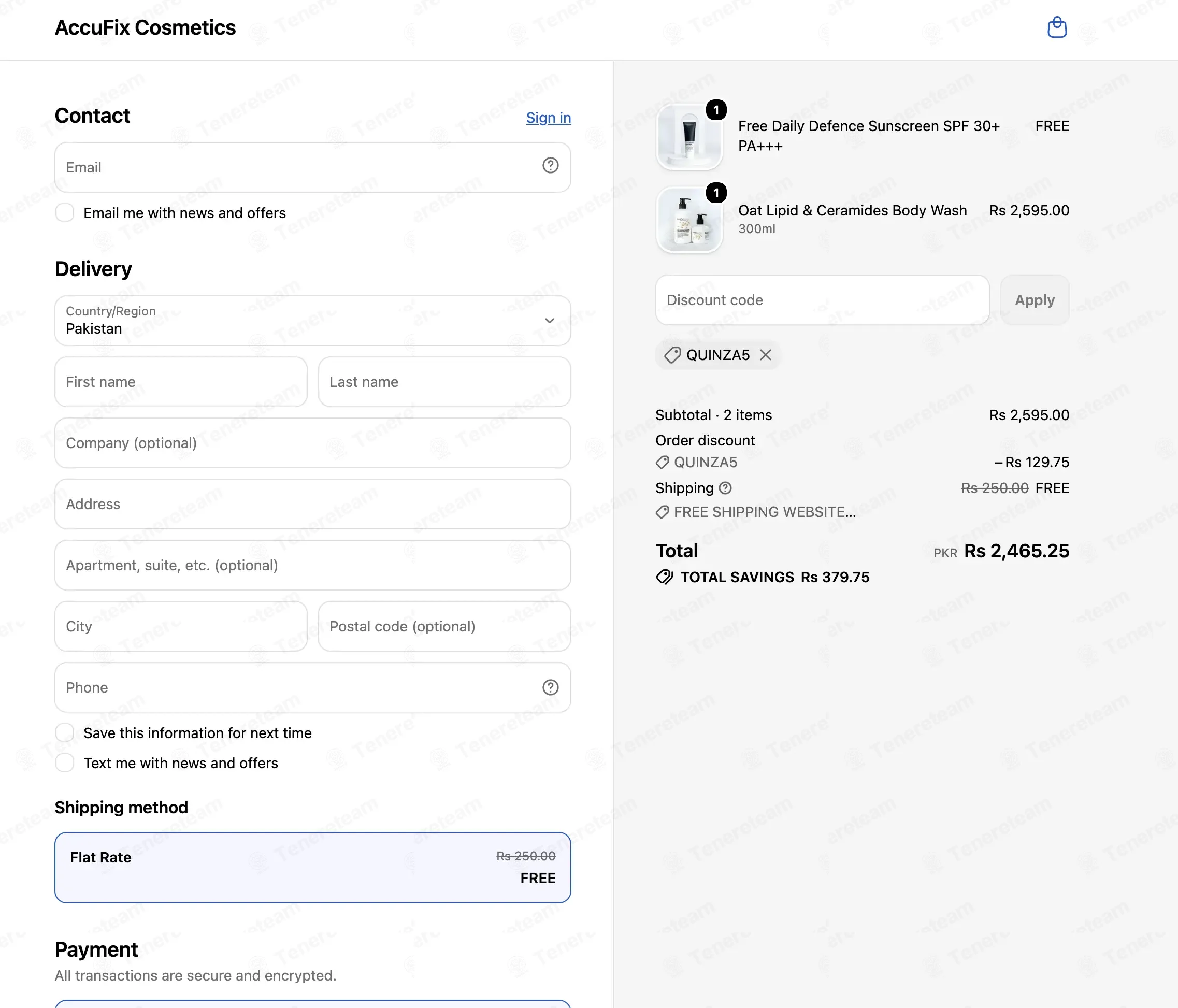This screenshot has width=1178, height=1008.
Task: Focus the Company (optional) field
Action: [x=313, y=443]
